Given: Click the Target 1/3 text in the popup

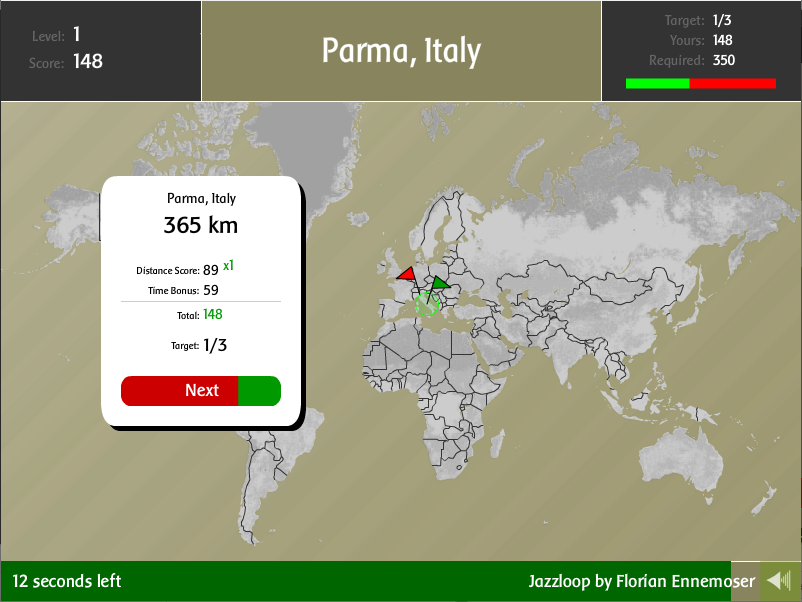Looking at the screenshot, I should click(199, 345).
